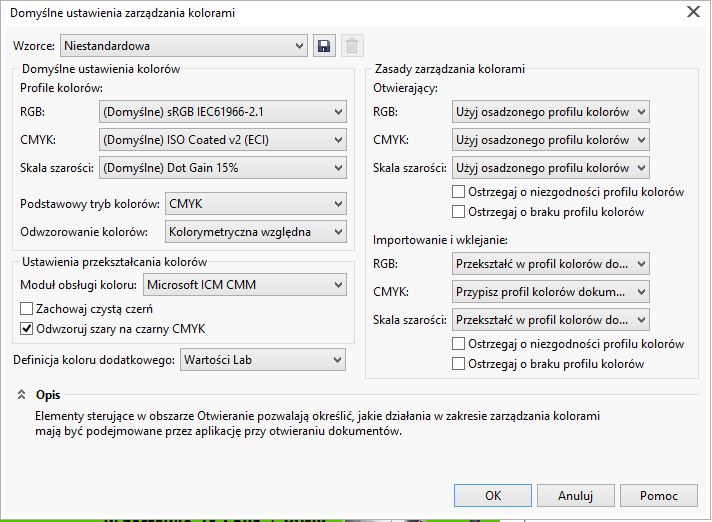The image size is (712, 522).
Task: Close the color management dialog
Action: tap(693, 12)
